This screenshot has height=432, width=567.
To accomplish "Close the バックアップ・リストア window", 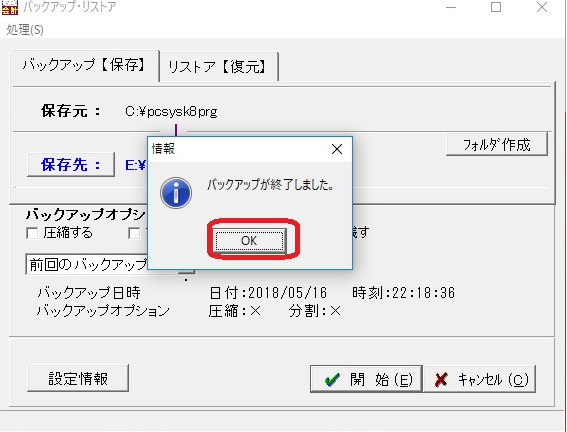I will coord(542,7).
